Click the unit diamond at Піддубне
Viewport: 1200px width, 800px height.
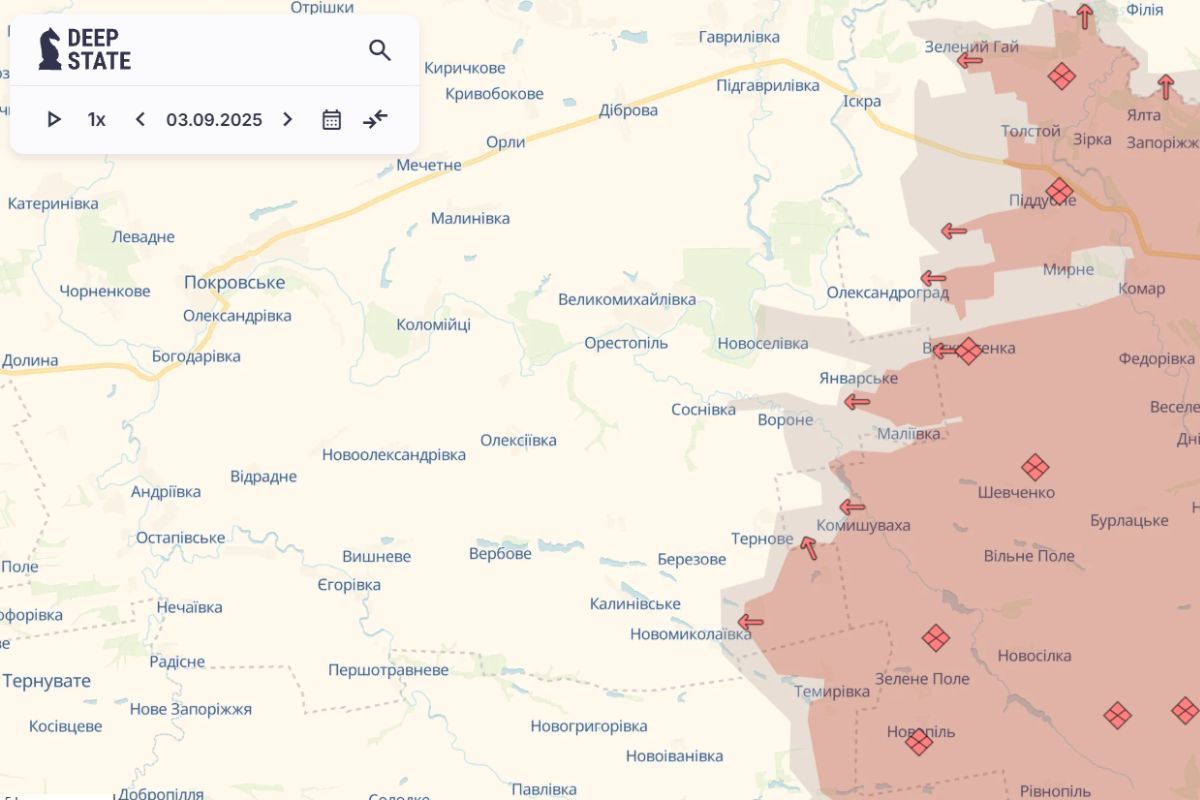click(1059, 191)
